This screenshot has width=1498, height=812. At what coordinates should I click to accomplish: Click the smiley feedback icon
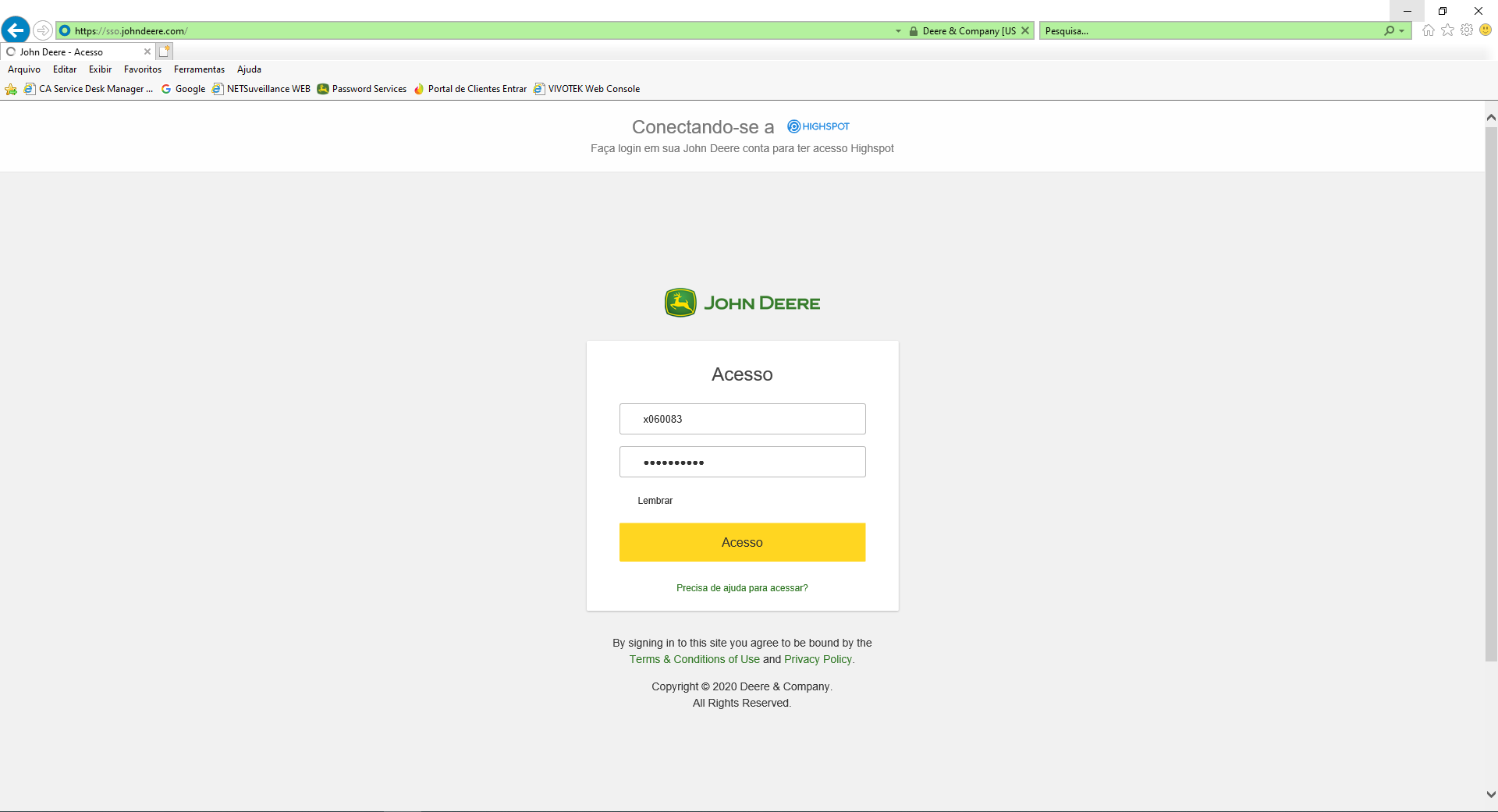pyautogui.click(x=1486, y=30)
